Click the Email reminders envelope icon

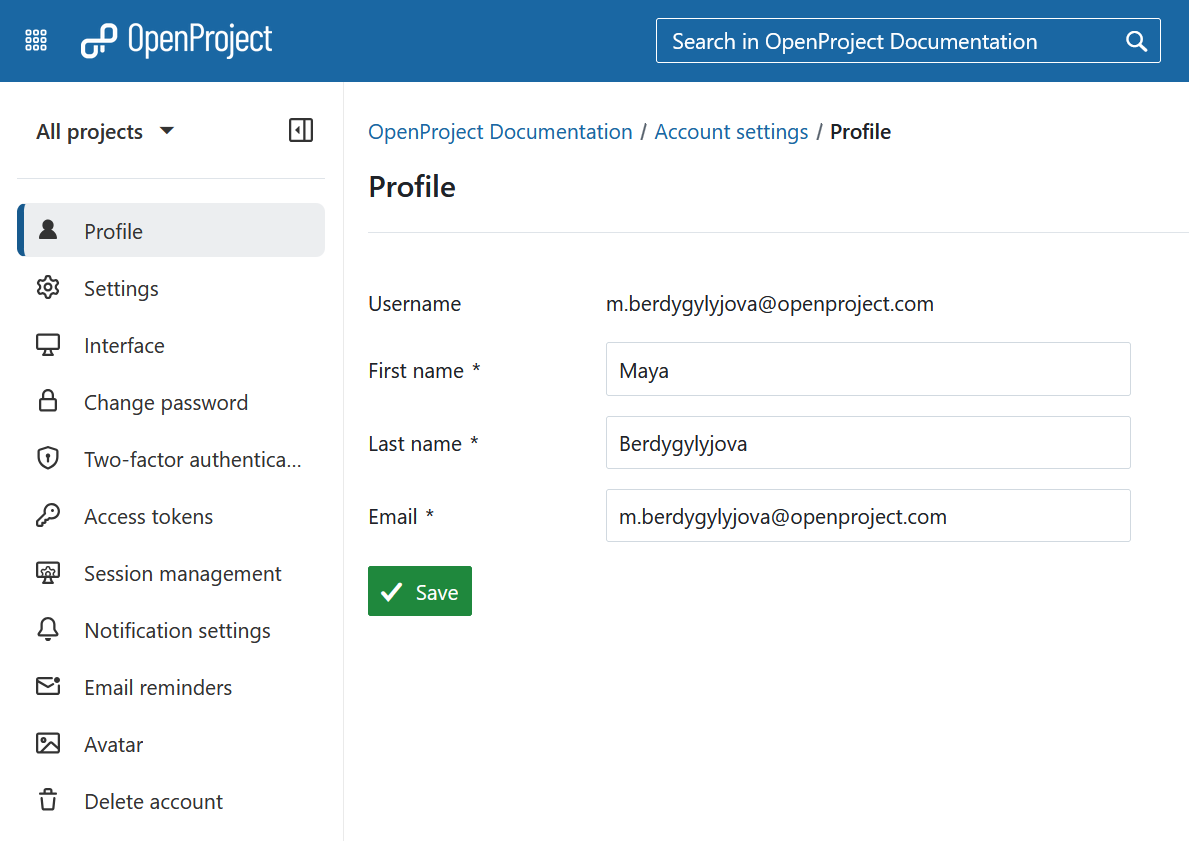(x=48, y=686)
